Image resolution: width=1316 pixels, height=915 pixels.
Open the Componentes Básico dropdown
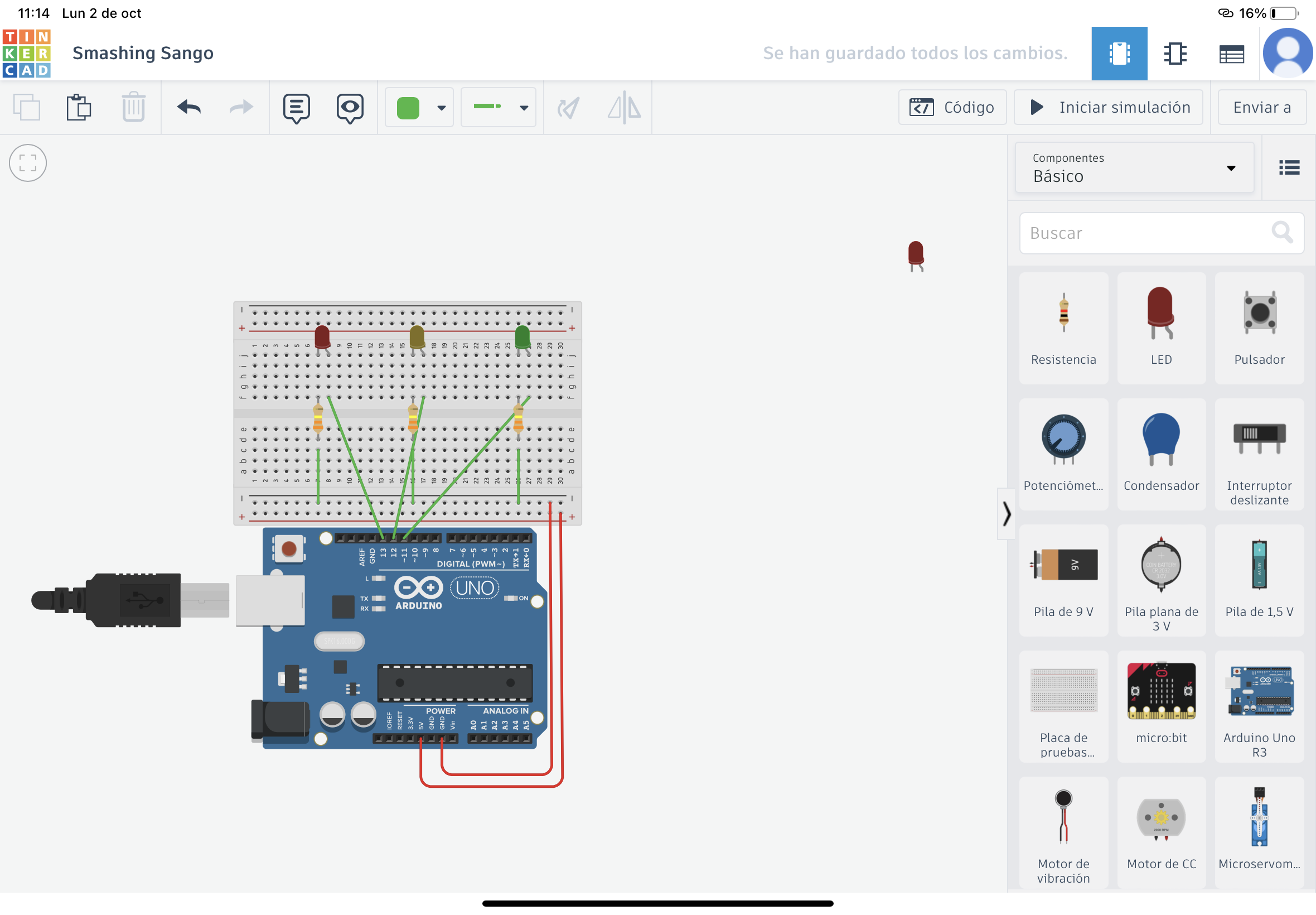(1134, 168)
